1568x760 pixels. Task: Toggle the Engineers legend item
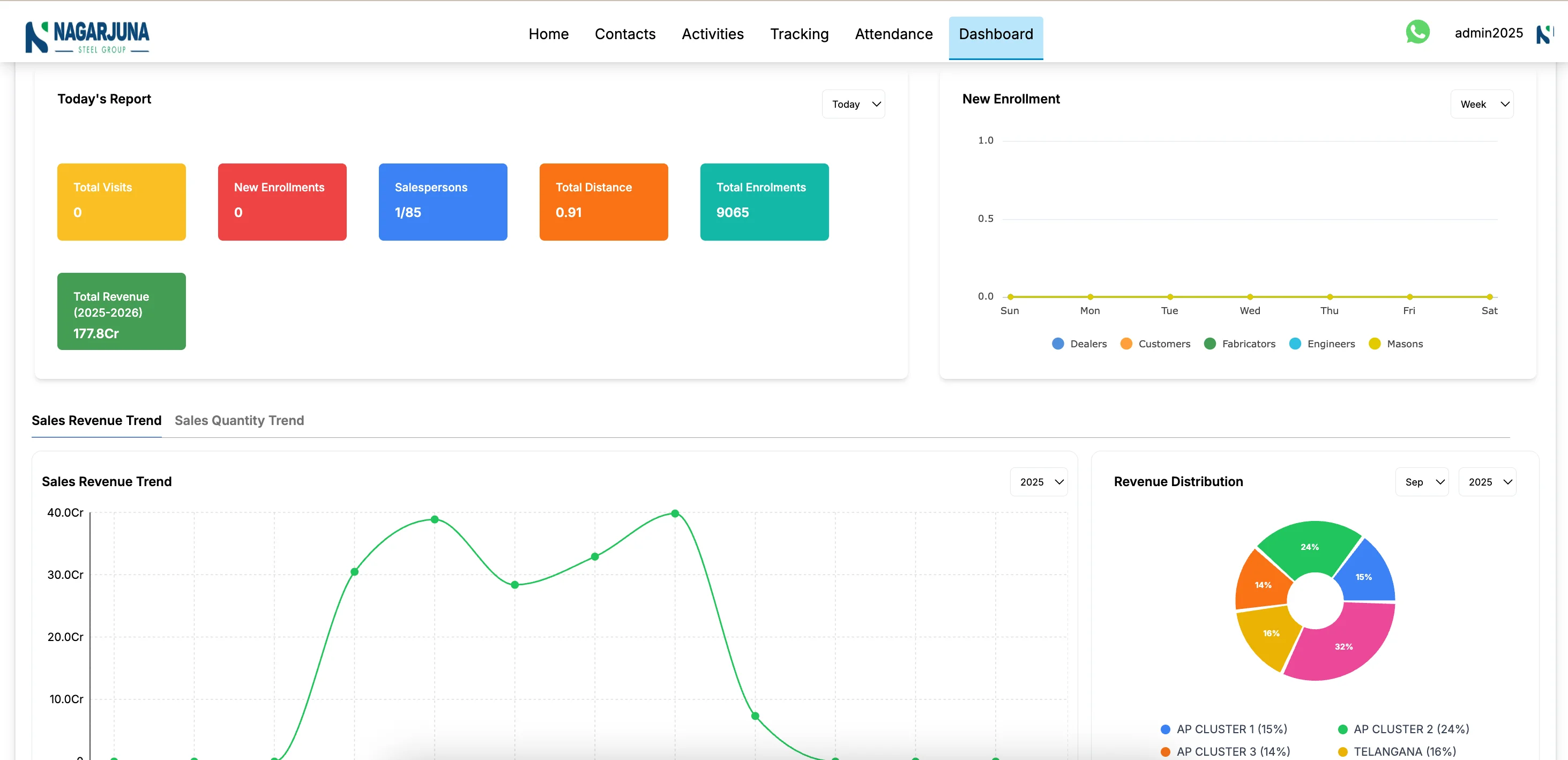tap(1322, 344)
